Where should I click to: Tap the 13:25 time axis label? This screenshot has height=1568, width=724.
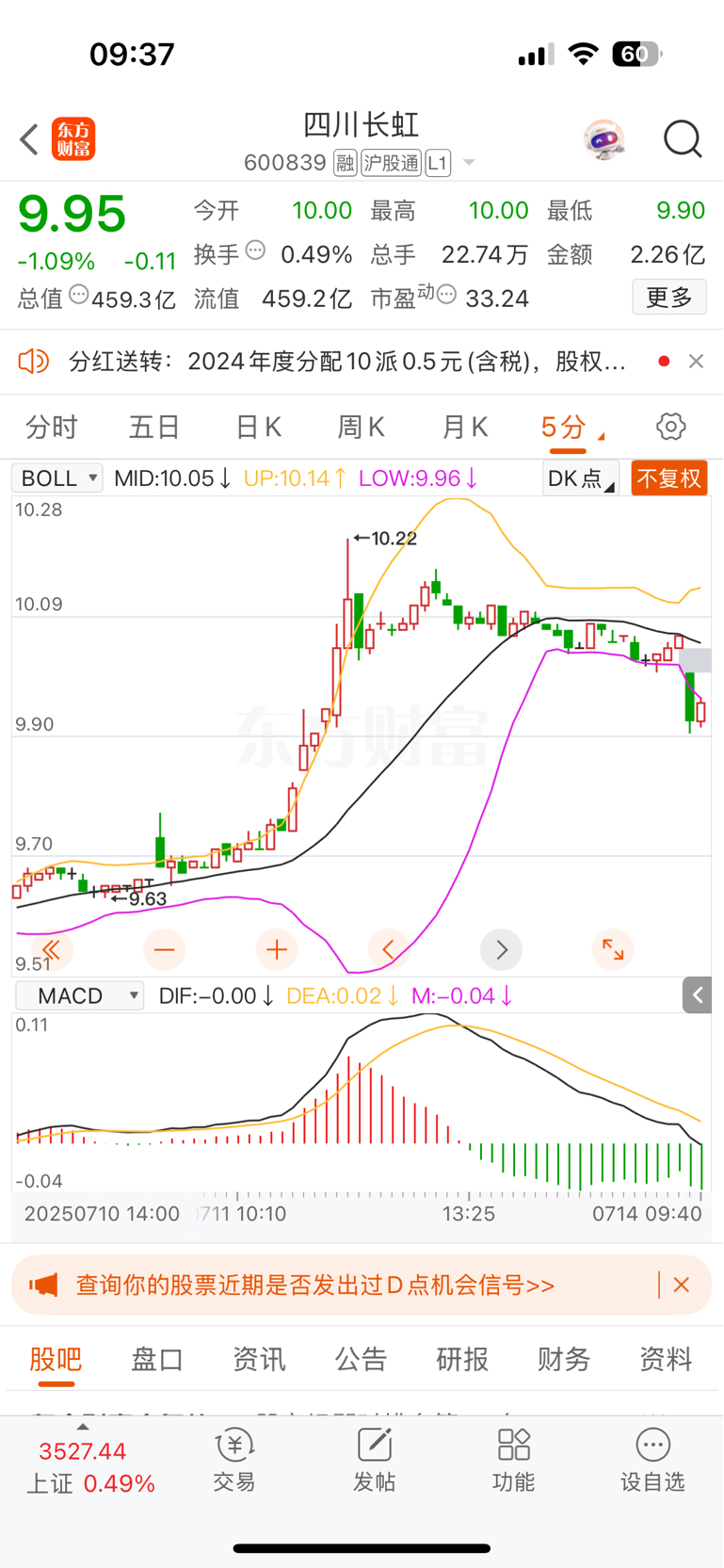[x=469, y=1214]
